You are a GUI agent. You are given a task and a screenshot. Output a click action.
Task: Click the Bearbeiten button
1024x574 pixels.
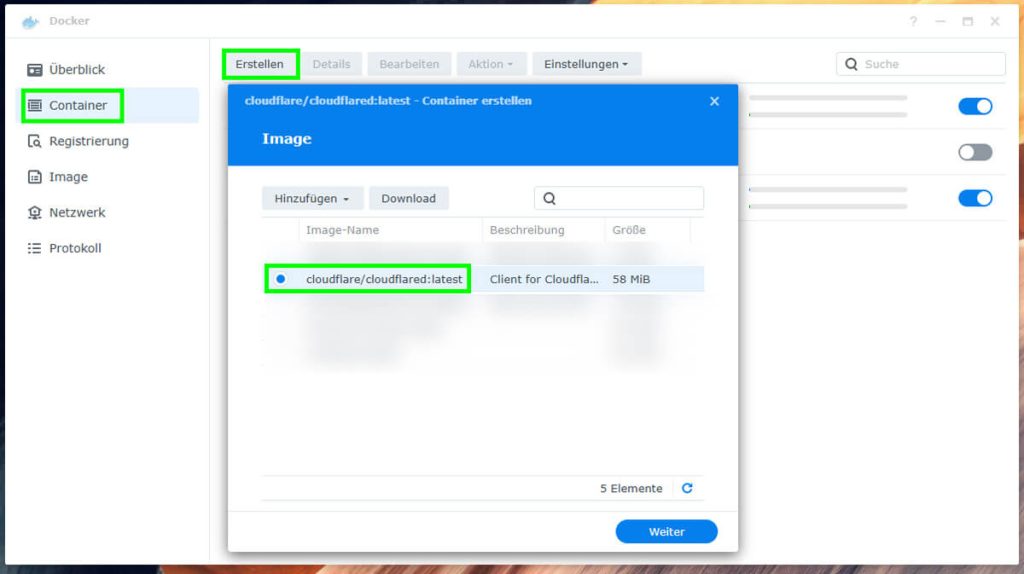409,64
